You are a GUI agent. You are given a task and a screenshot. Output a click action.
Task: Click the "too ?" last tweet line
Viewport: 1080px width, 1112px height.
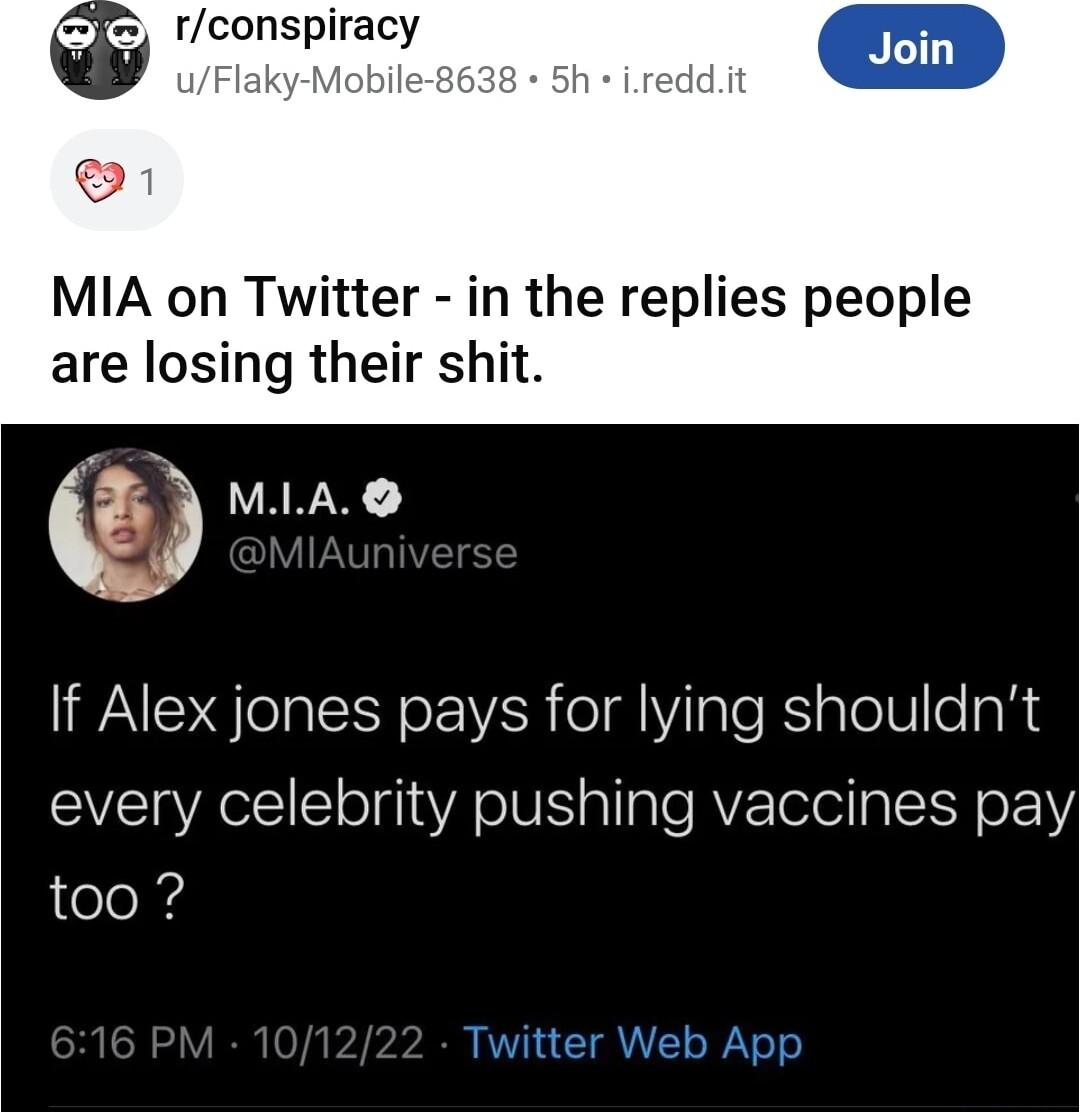(115, 897)
